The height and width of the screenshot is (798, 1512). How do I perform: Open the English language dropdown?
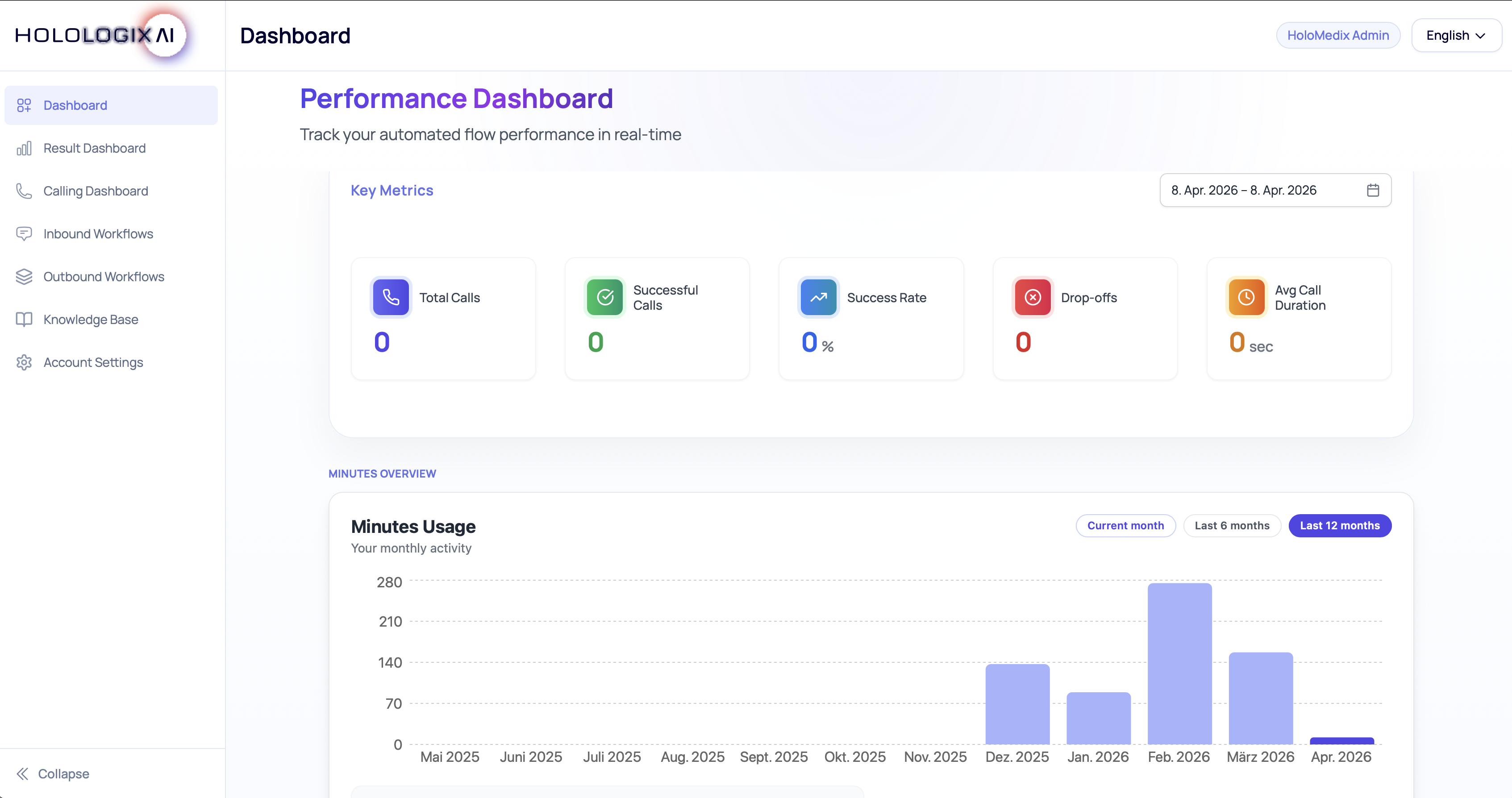click(1456, 35)
